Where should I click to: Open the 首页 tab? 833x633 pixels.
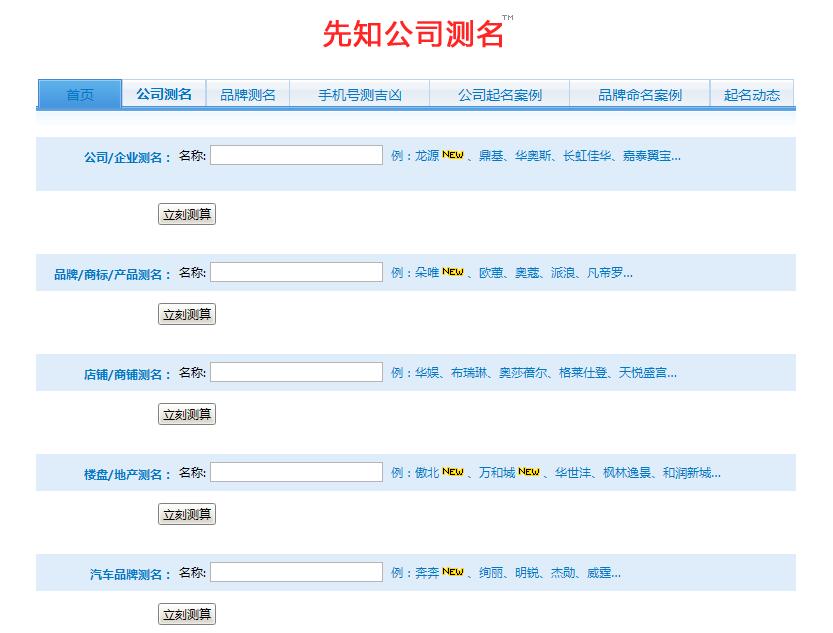point(80,95)
